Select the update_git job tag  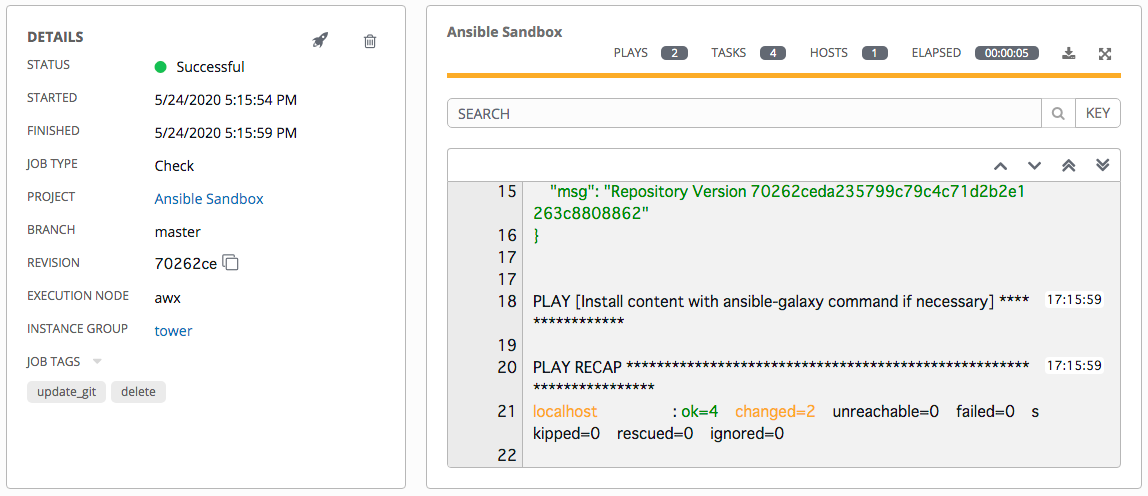tap(66, 392)
